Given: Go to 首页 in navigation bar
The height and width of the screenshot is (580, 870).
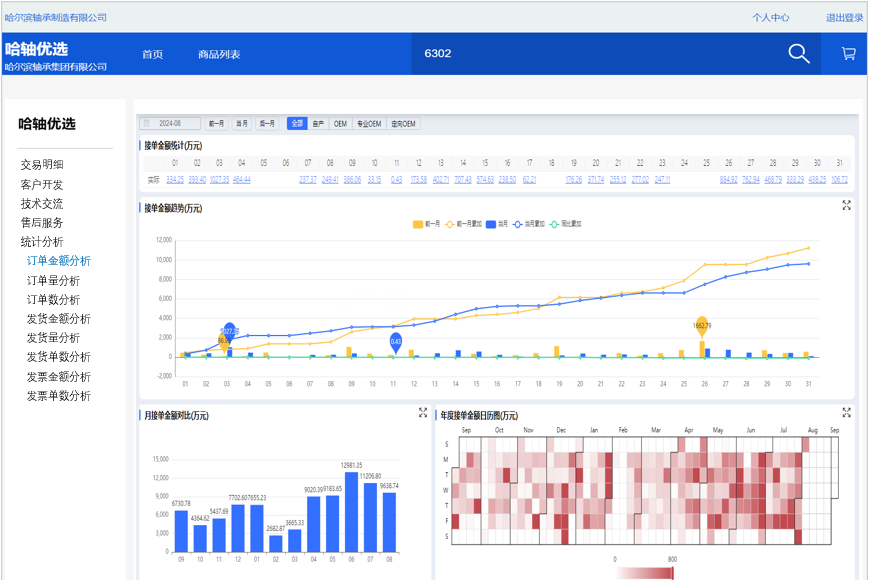Looking at the screenshot, I should click(x=152, y=54).
